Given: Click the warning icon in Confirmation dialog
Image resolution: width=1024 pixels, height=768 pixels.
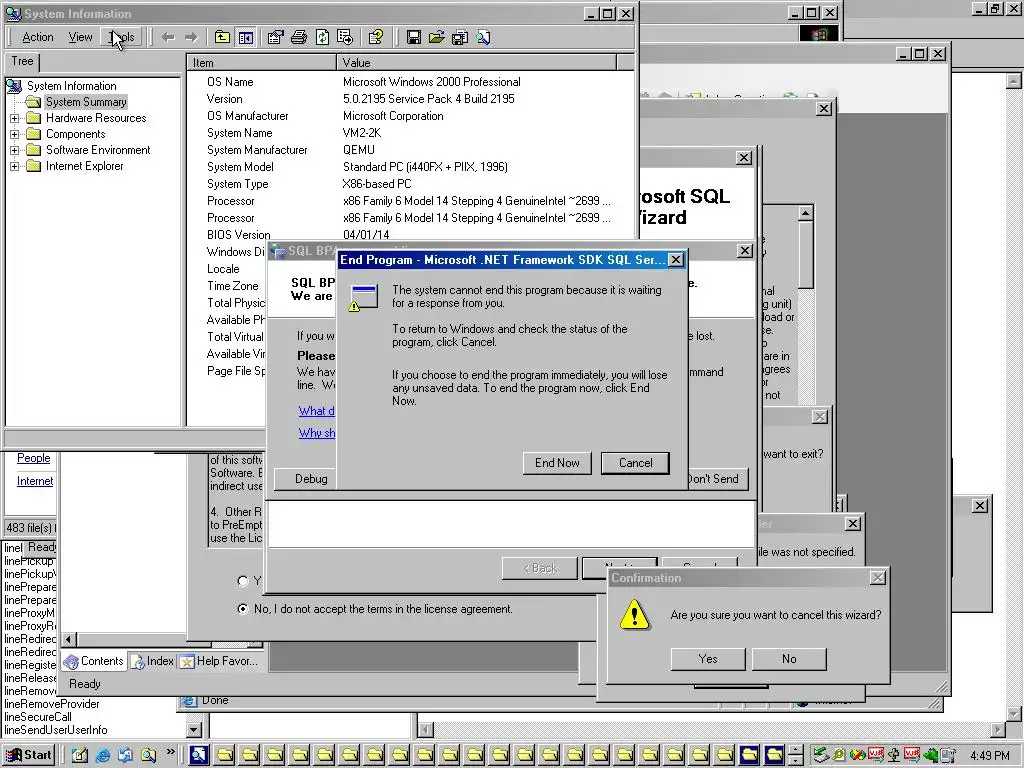Looking at the screenshot, I should [634, 615].
